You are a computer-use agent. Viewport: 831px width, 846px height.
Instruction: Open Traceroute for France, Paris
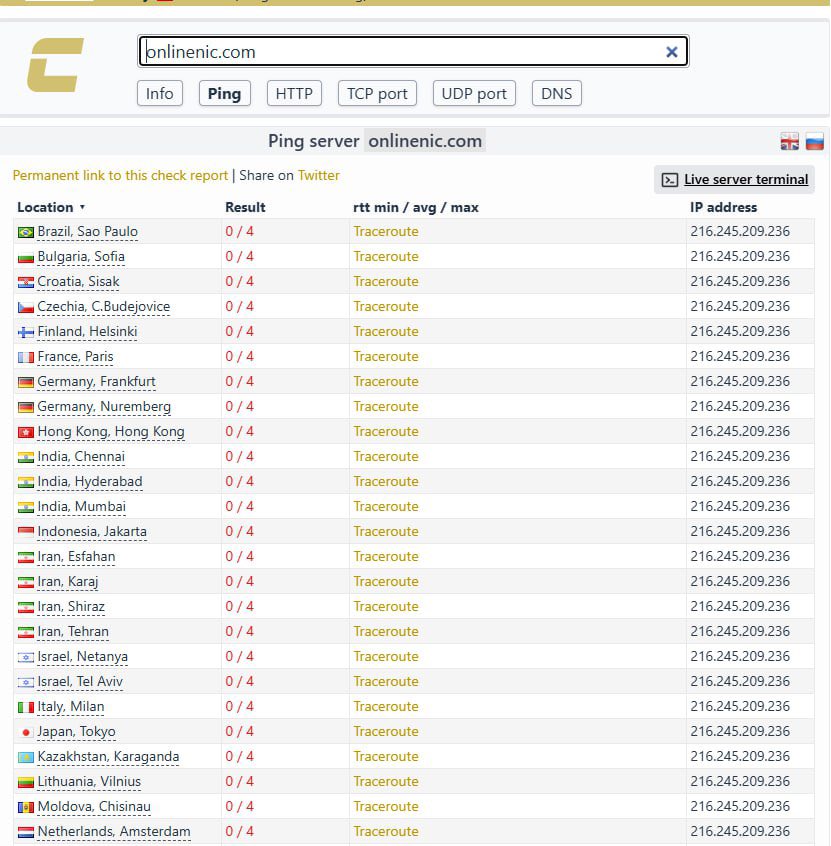[x=386, y=357]
